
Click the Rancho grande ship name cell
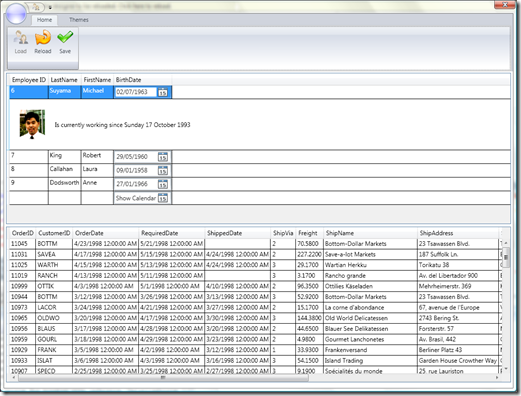(370, 276)
